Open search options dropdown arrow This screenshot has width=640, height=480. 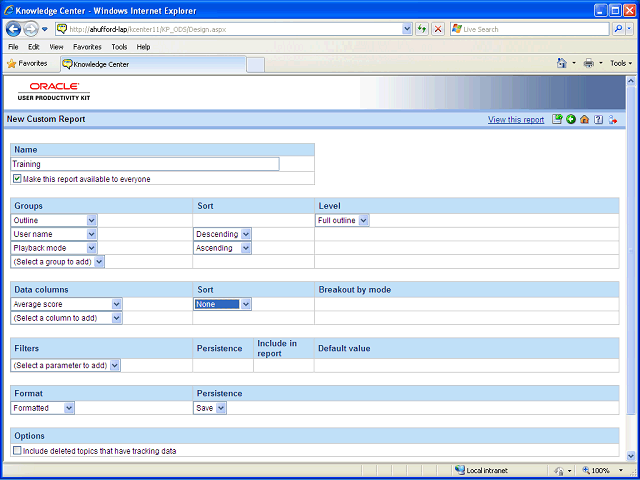pyautogui.click(x=629, y=29)
